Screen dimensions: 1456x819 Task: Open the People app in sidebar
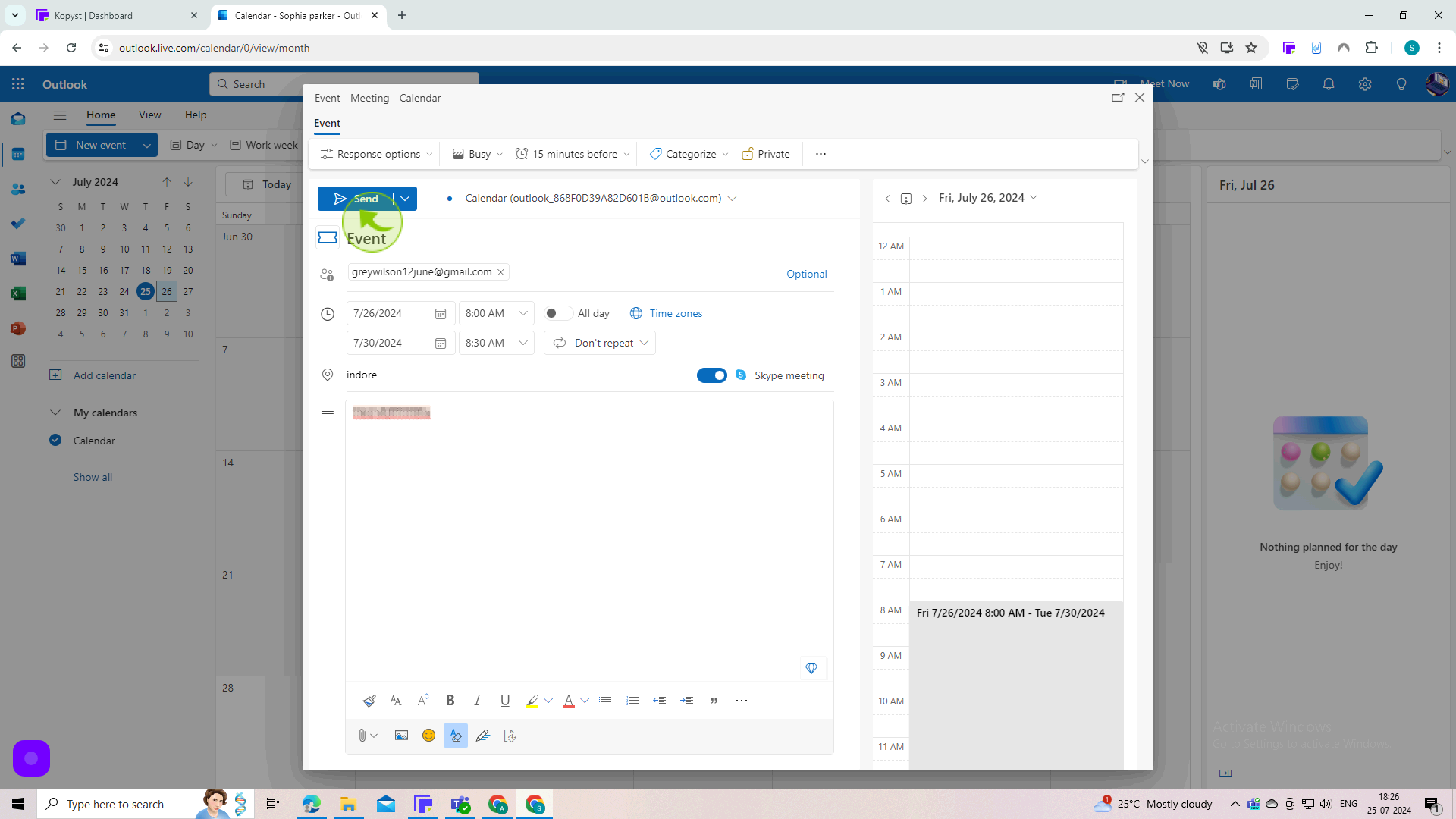click(x=18, y=189)
